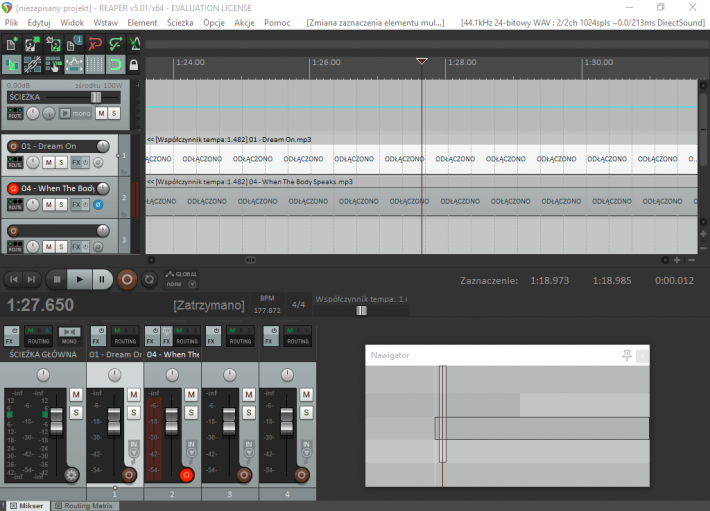The image size is (710, 511).
Task: Toggle the metronome icon
Action: [x=134, y=44]
